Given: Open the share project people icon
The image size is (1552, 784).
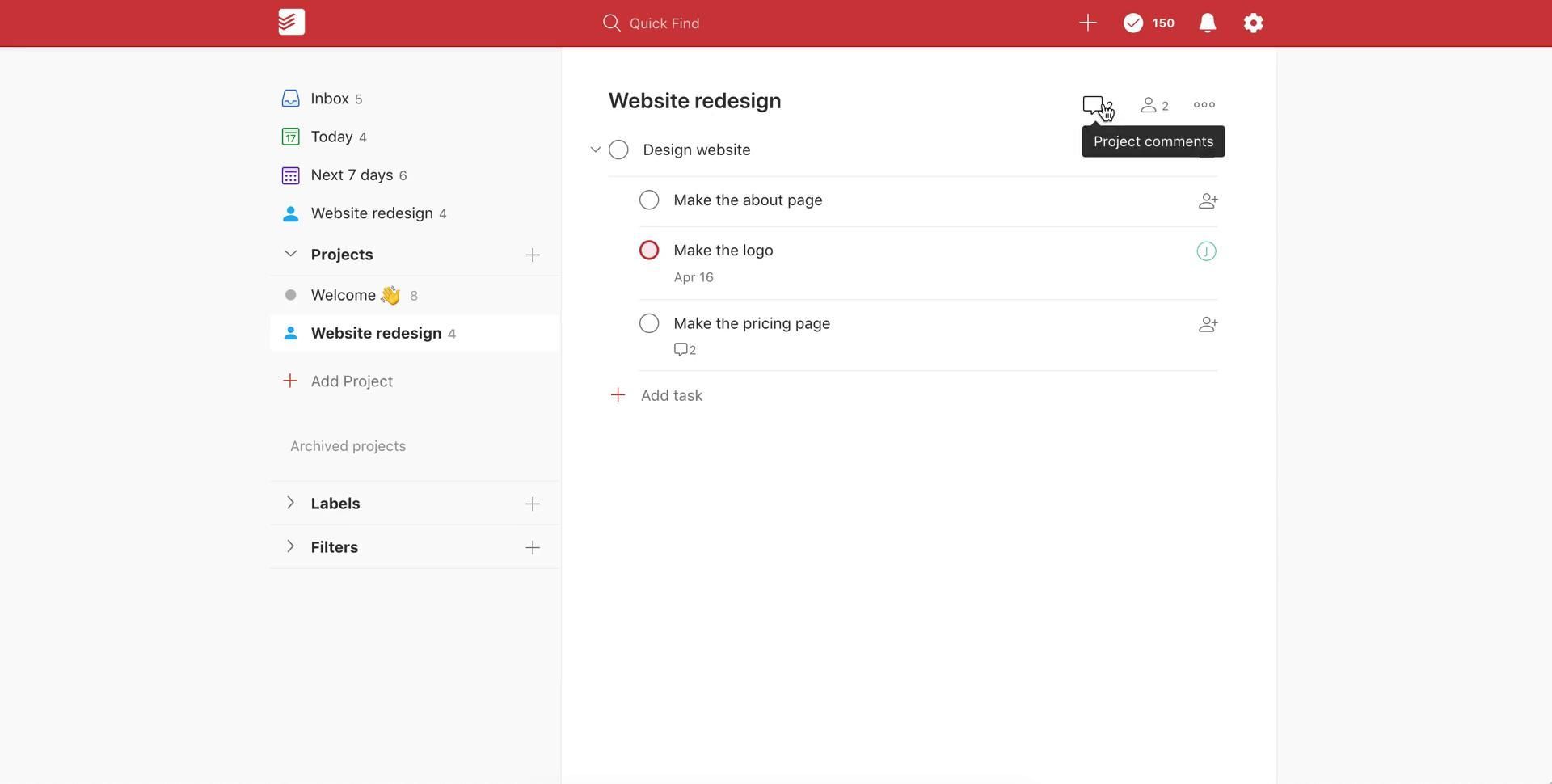Looking at the screenshot, I should [1153, 105].
